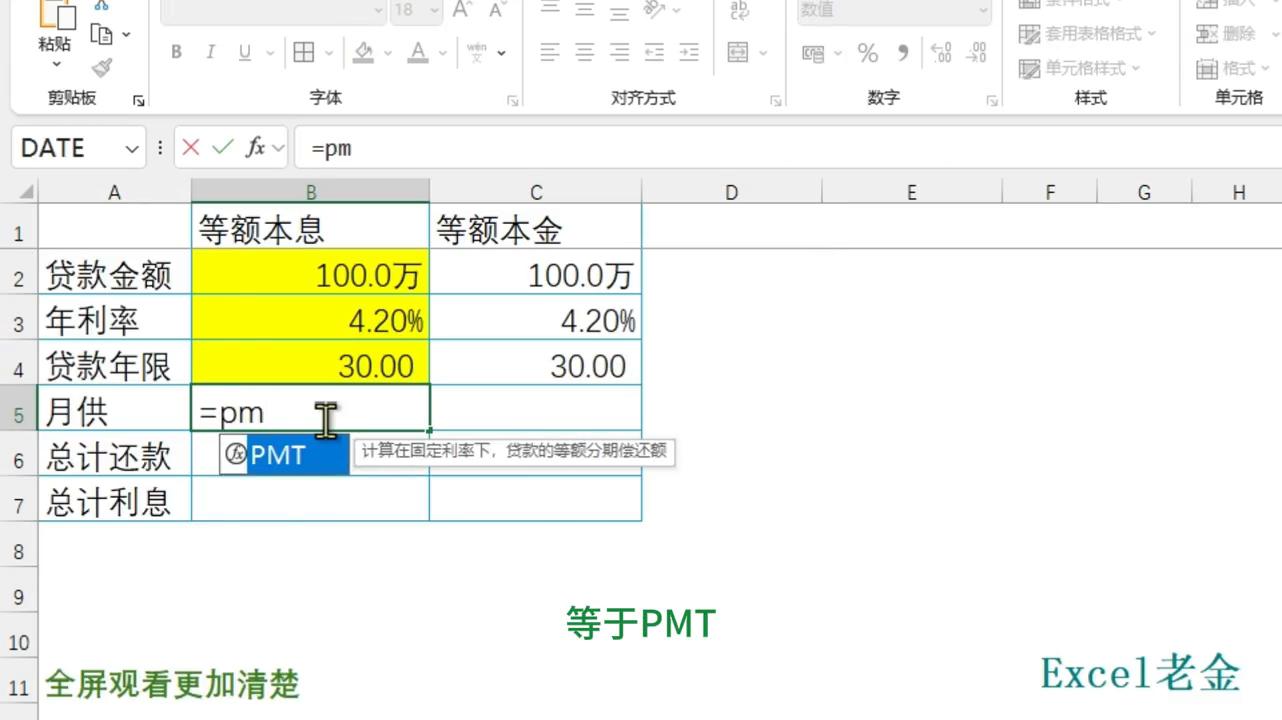Screen dimensions: 1282x720
Task: Cancel formula entry with the red X
Action: 190,147
